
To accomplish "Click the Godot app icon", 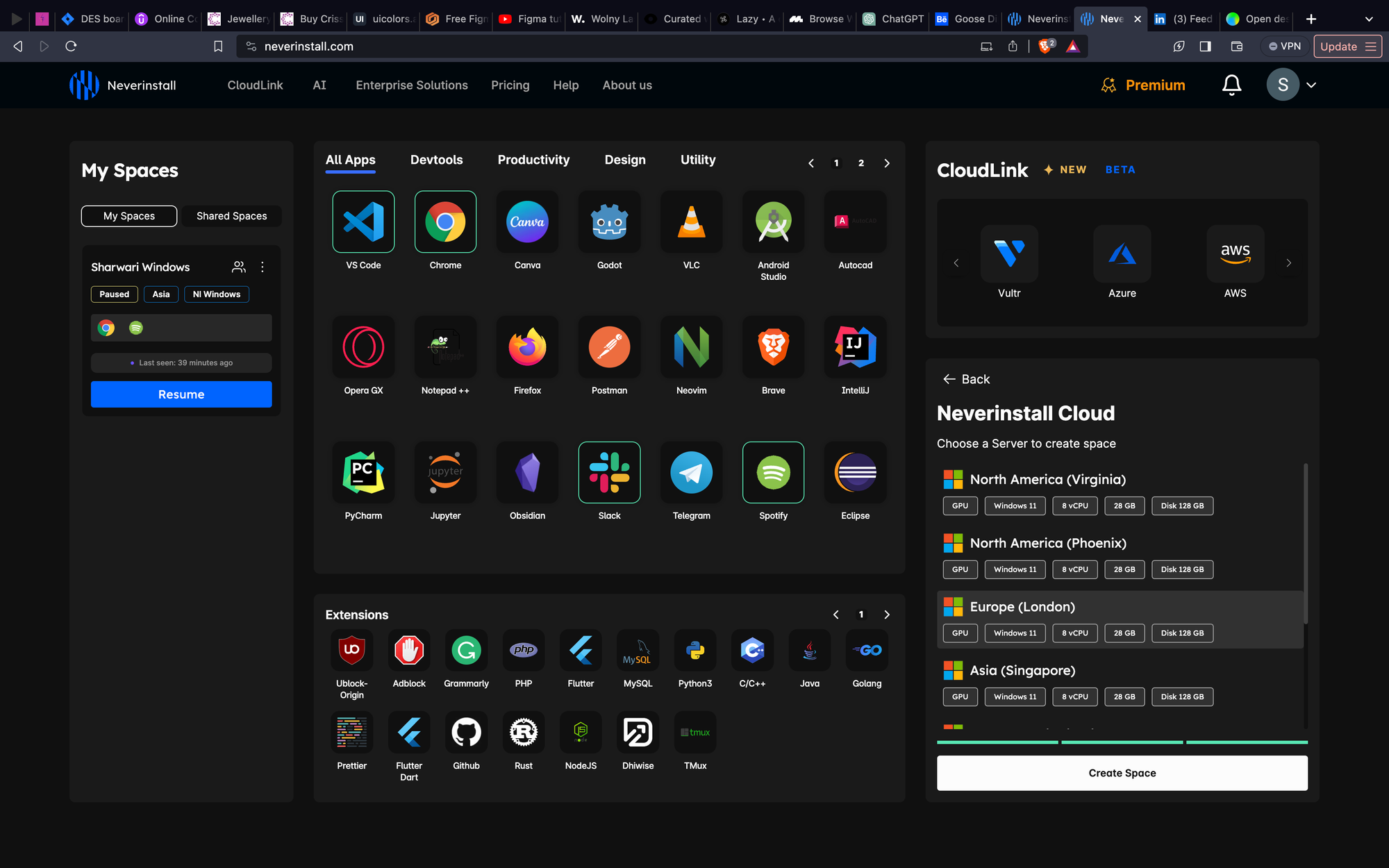I will [x=609, y=222].
